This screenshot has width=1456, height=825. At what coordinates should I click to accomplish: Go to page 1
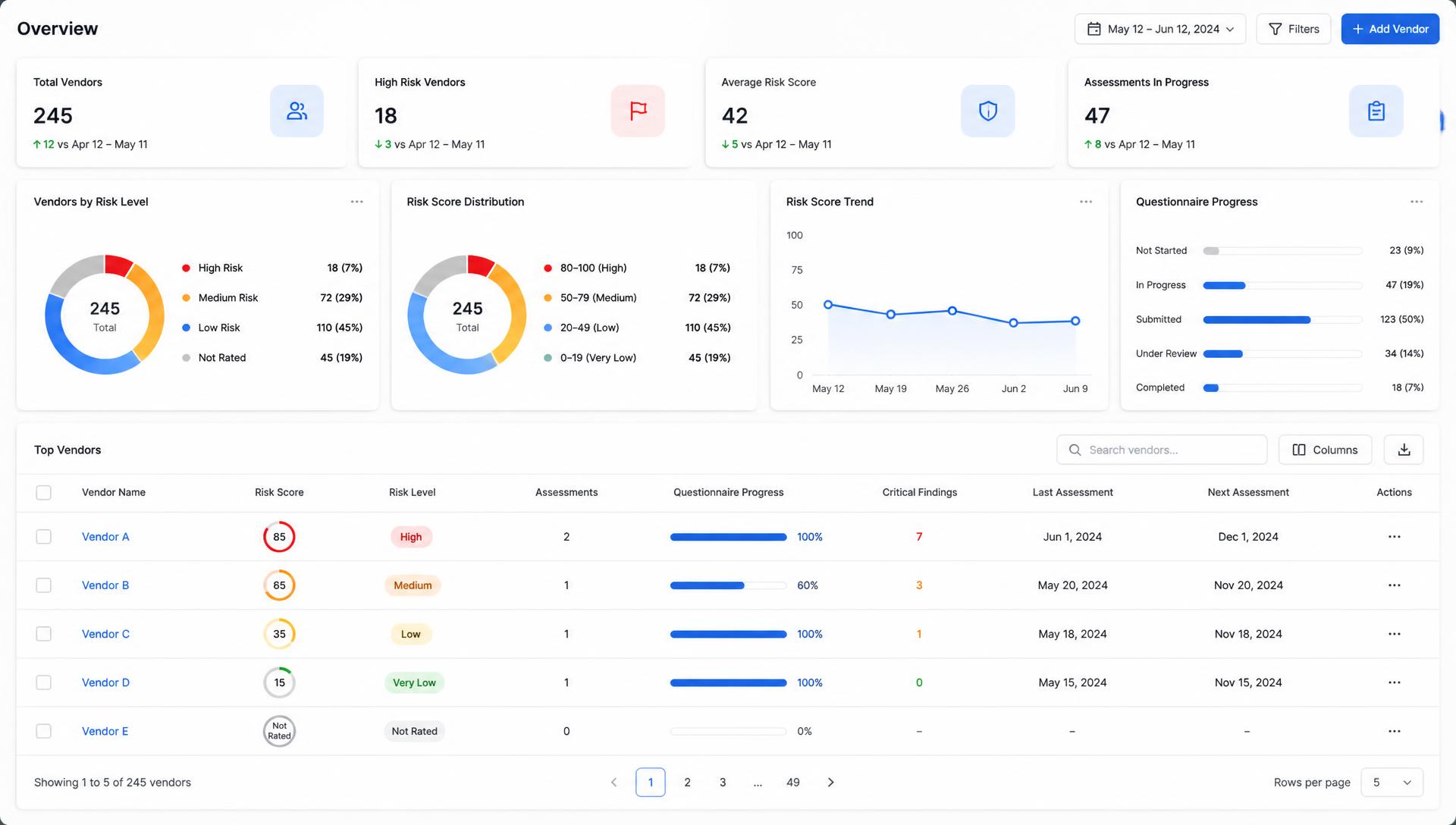pyautogui.click(x=651, y=783)
